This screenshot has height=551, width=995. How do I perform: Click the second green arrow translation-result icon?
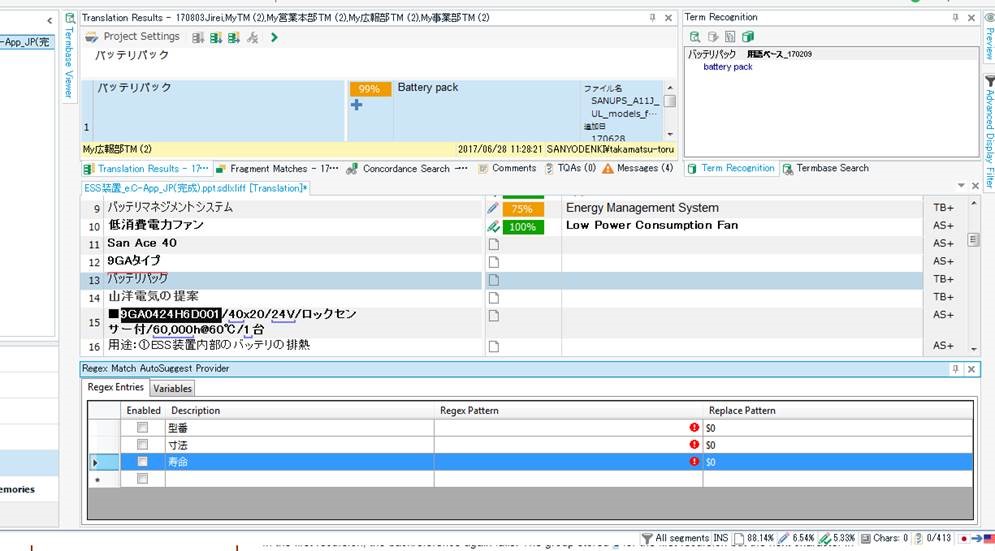pos(216,37)
